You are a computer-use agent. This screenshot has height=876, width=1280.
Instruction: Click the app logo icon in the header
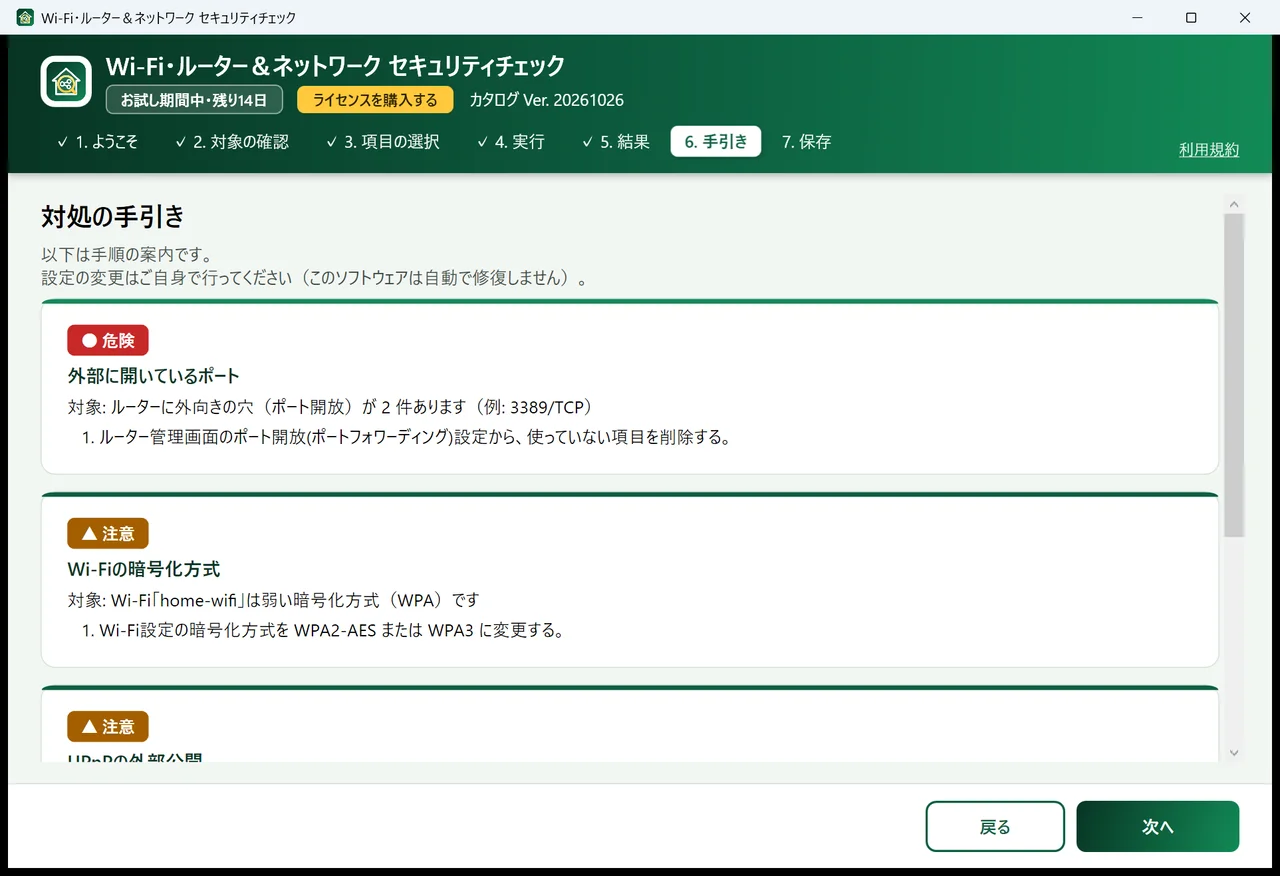pos(67,81)
